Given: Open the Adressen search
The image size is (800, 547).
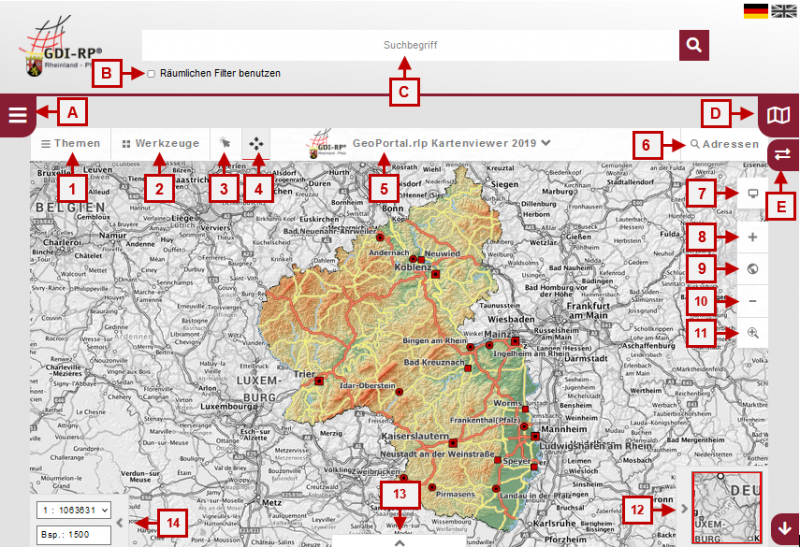Looking at the screenshot, I should tap(725, 144).
